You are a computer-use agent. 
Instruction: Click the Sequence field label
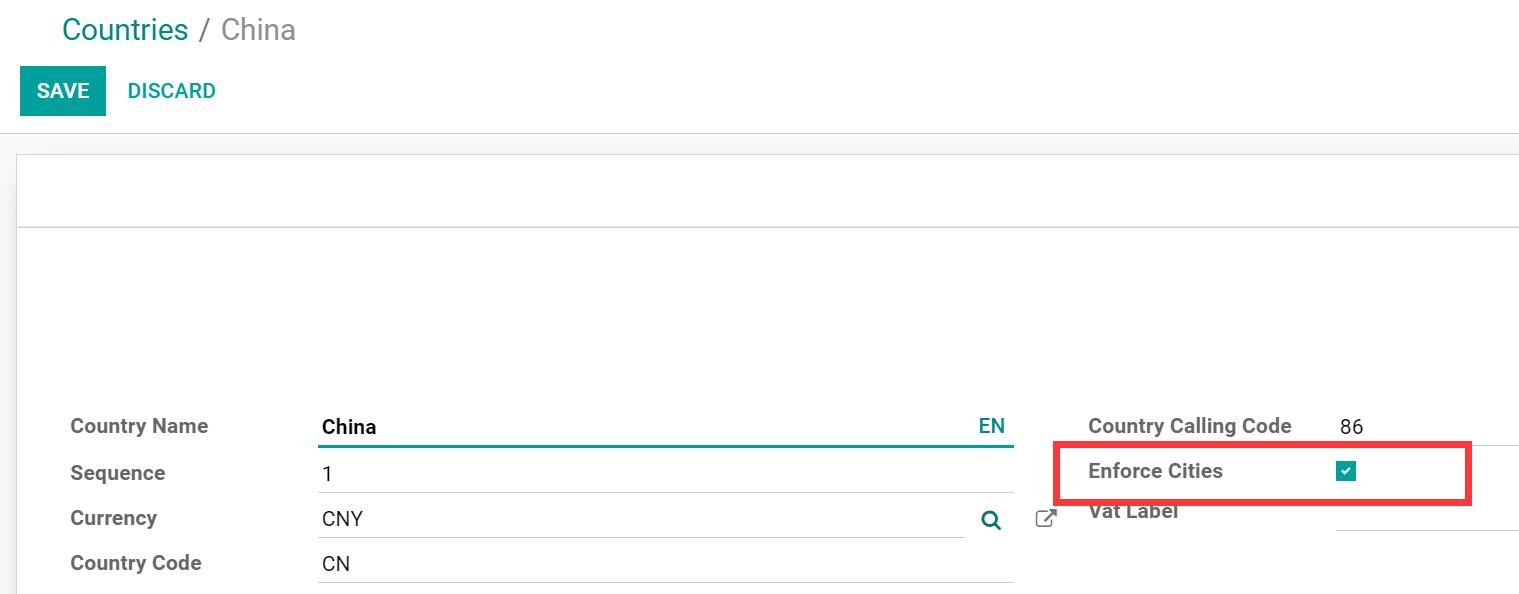tap(117, 473)
